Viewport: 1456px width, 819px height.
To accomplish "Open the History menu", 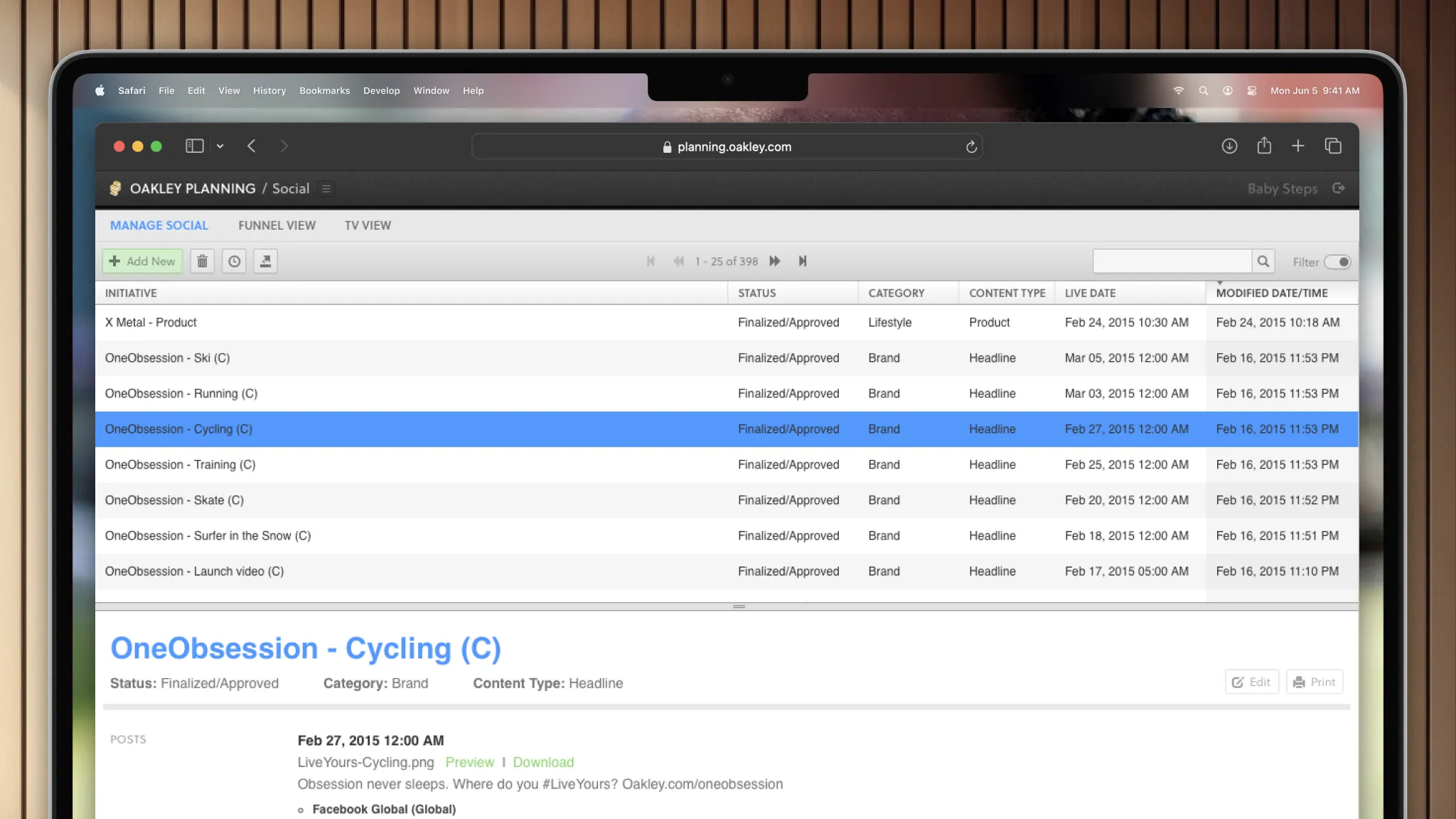I will click(x=269, y=91).
